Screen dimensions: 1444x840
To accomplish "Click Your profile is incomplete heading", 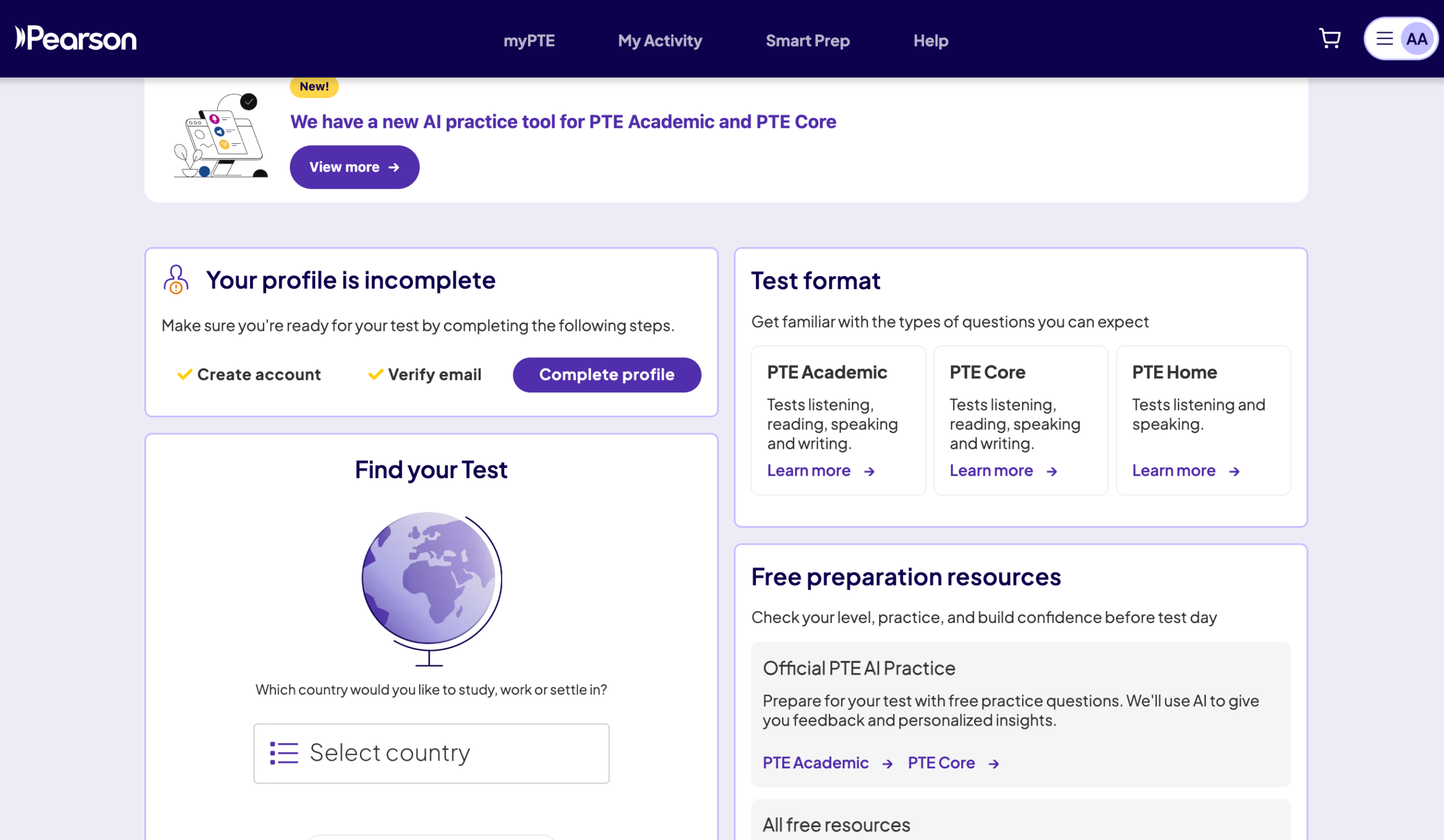I will coord(351,280).
